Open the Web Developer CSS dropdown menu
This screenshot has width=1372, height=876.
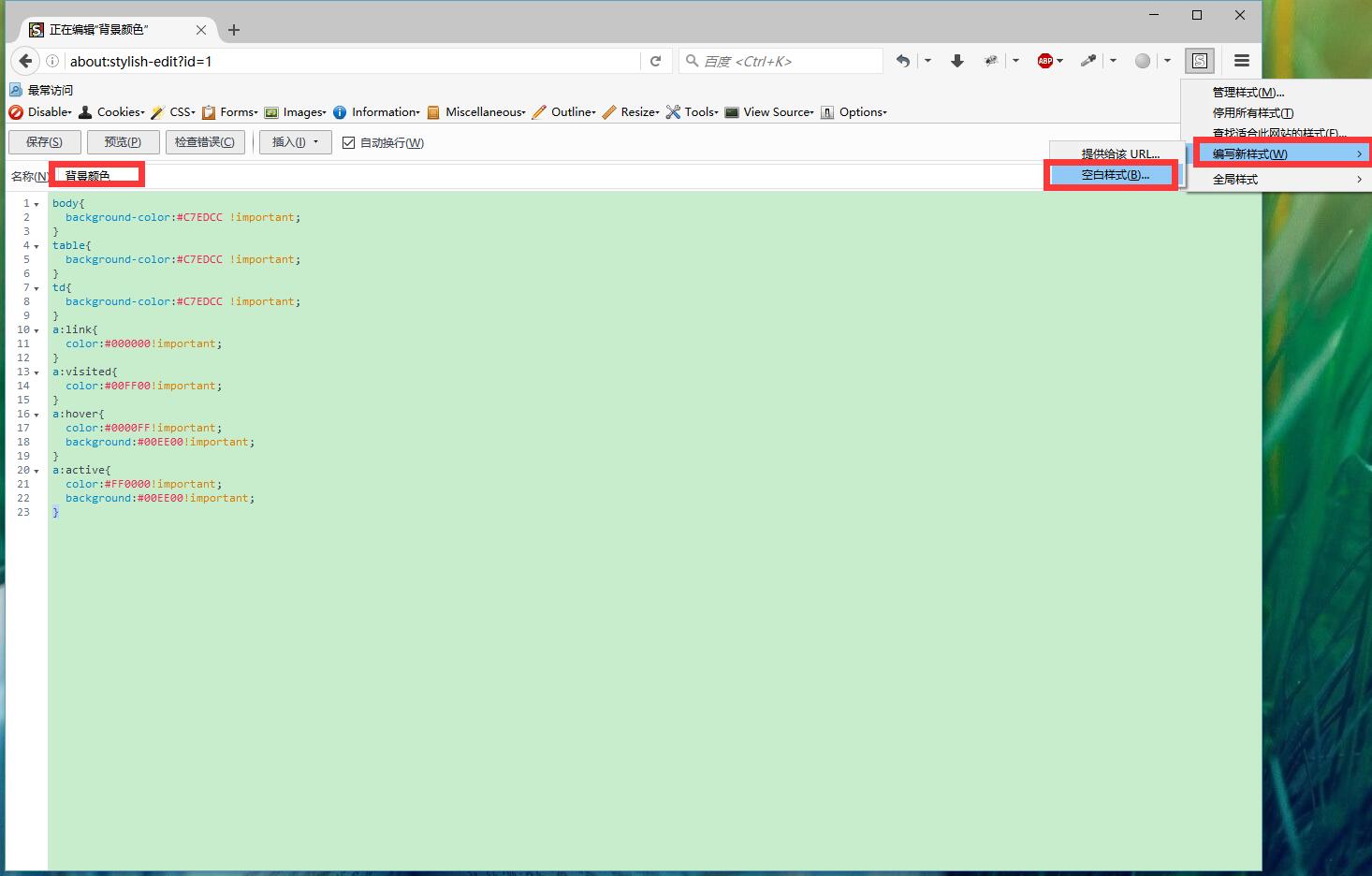click(182, 112)
